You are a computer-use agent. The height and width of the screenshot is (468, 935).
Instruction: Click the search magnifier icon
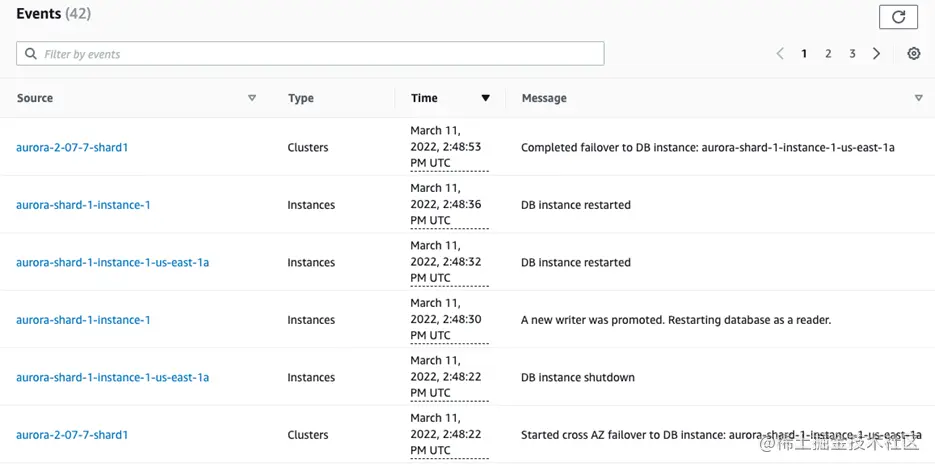click(x=31, y=54)
